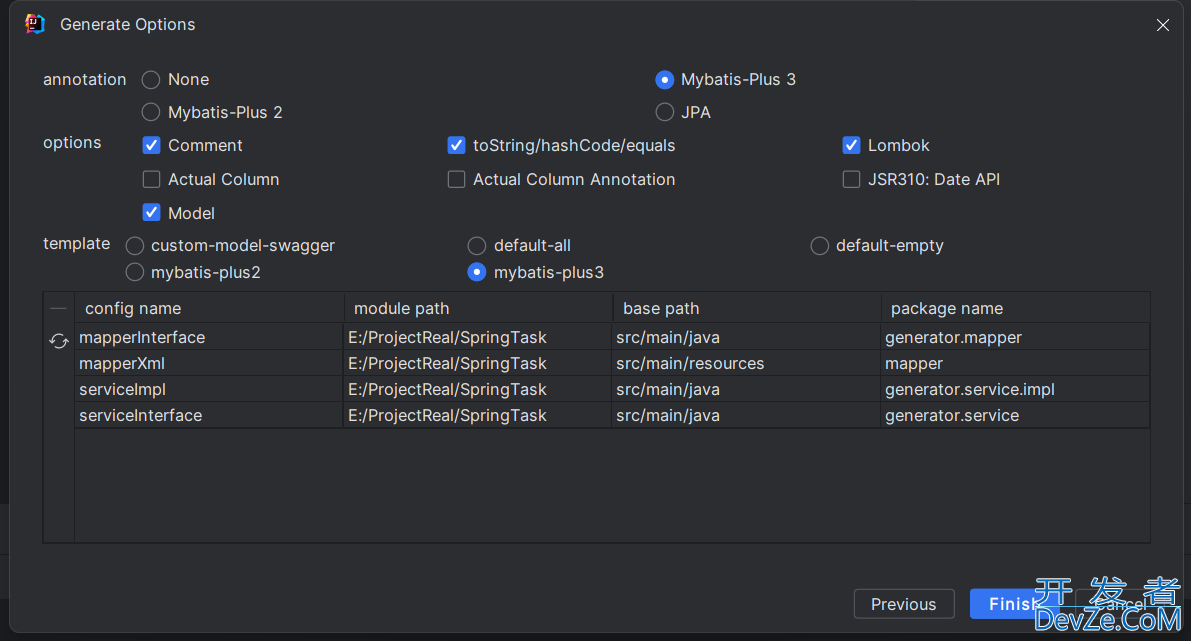Screen dimensions: 1191x641
Task: Select the mapperInterface config cell
Action: 209,337
